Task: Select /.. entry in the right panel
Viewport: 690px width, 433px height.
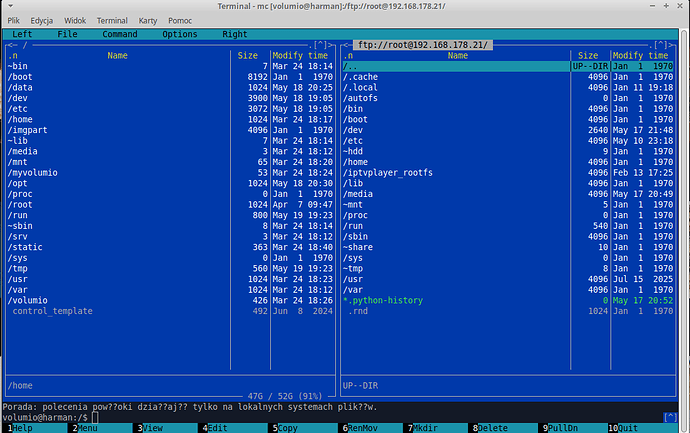Action: click(x=508, y=66)
